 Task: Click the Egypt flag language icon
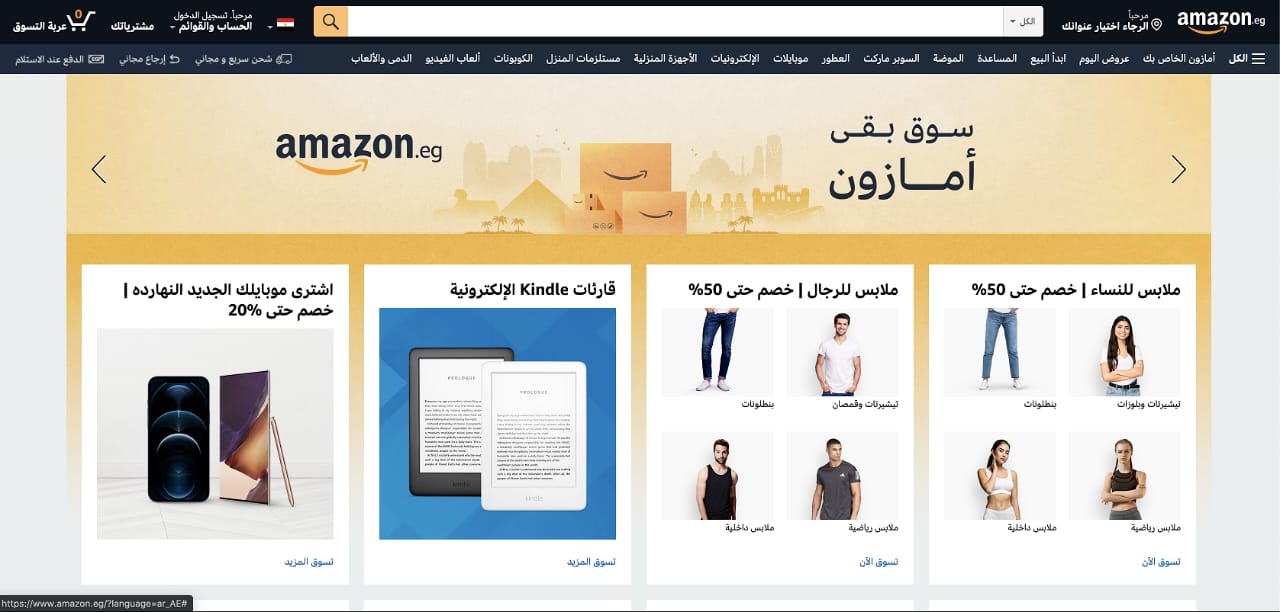pos(286,23)
